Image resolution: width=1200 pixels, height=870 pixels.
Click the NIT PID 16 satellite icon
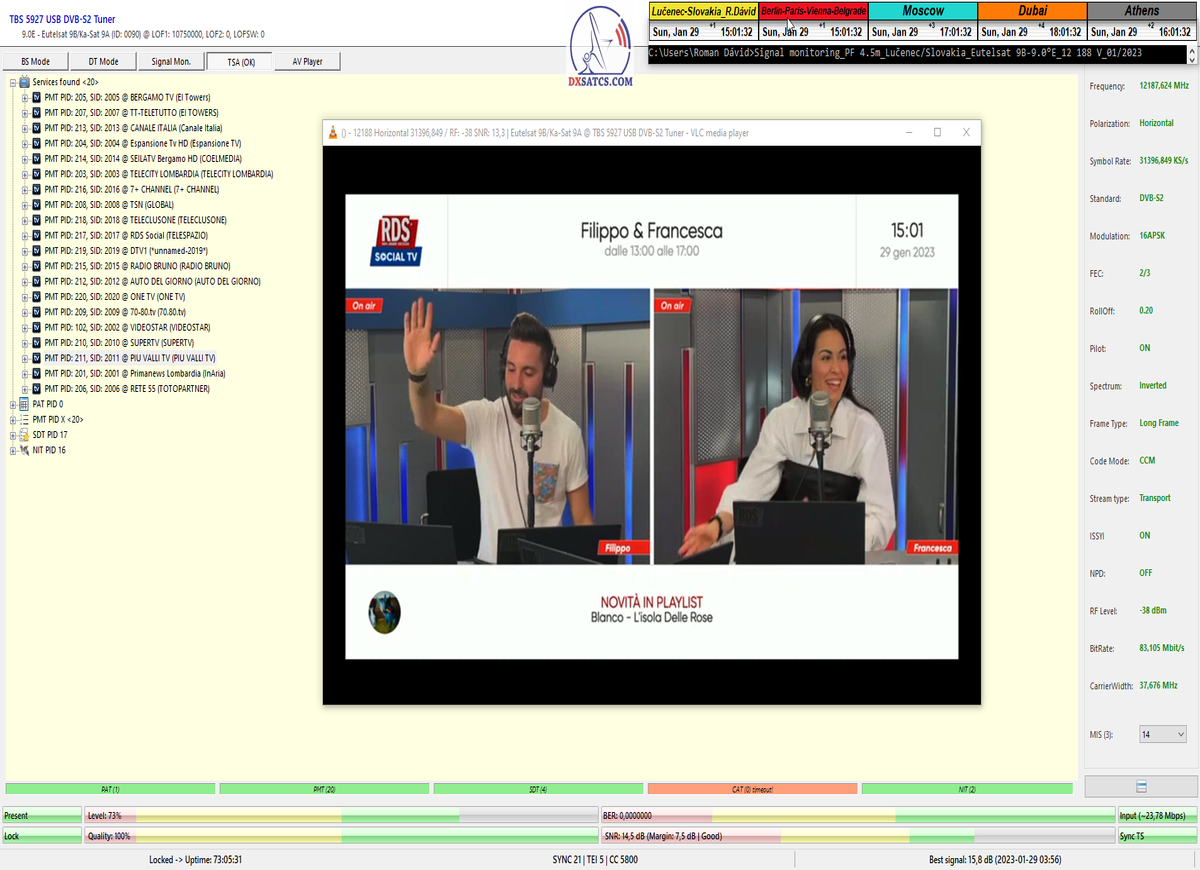coord(25,450)
